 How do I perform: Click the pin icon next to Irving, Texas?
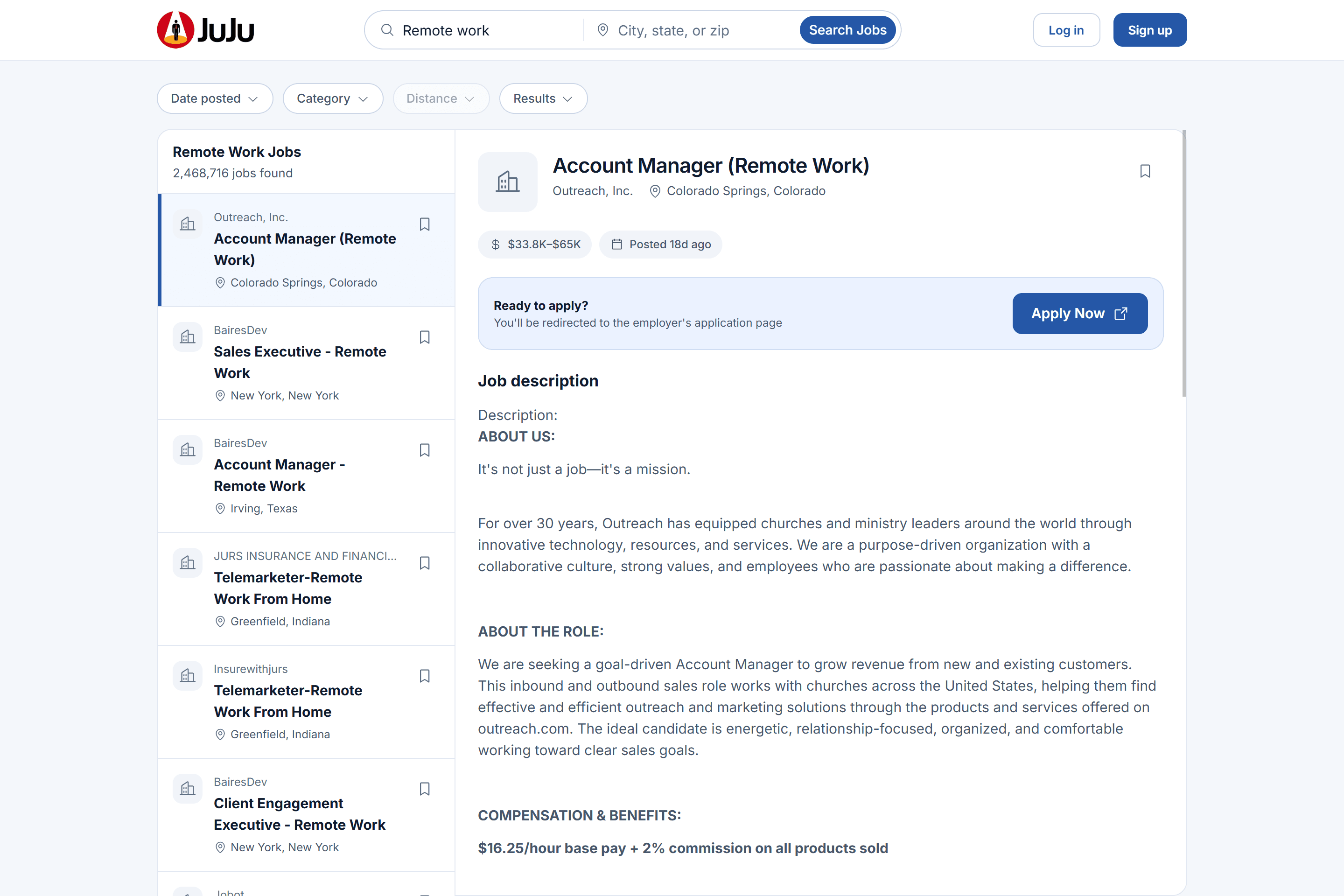pyautogui.click(x=220, y=509)
